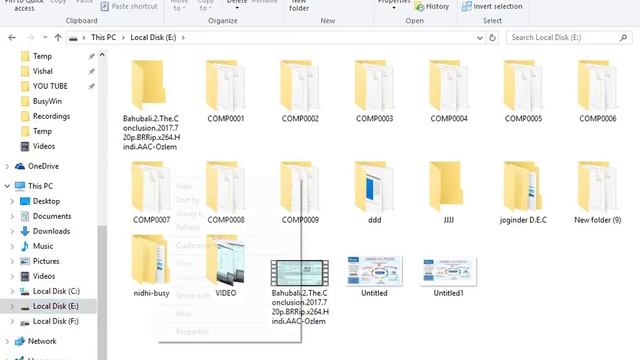This screenshot has width=640, height=360.
Task: Open Vishal in Quick access
Action: click(42, 71)
